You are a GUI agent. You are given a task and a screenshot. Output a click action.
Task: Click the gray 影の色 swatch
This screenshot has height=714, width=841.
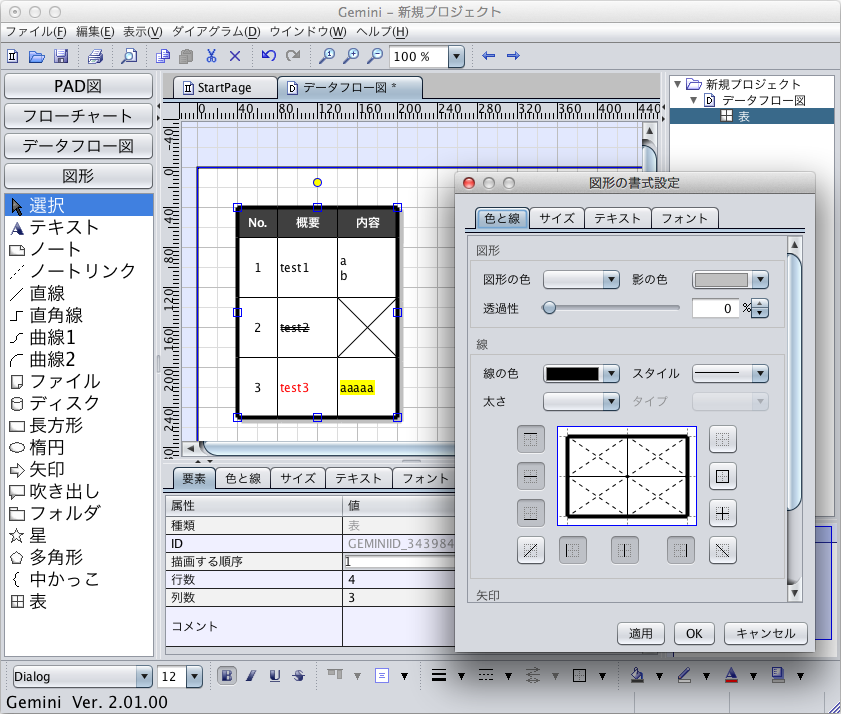pos(721,279)
